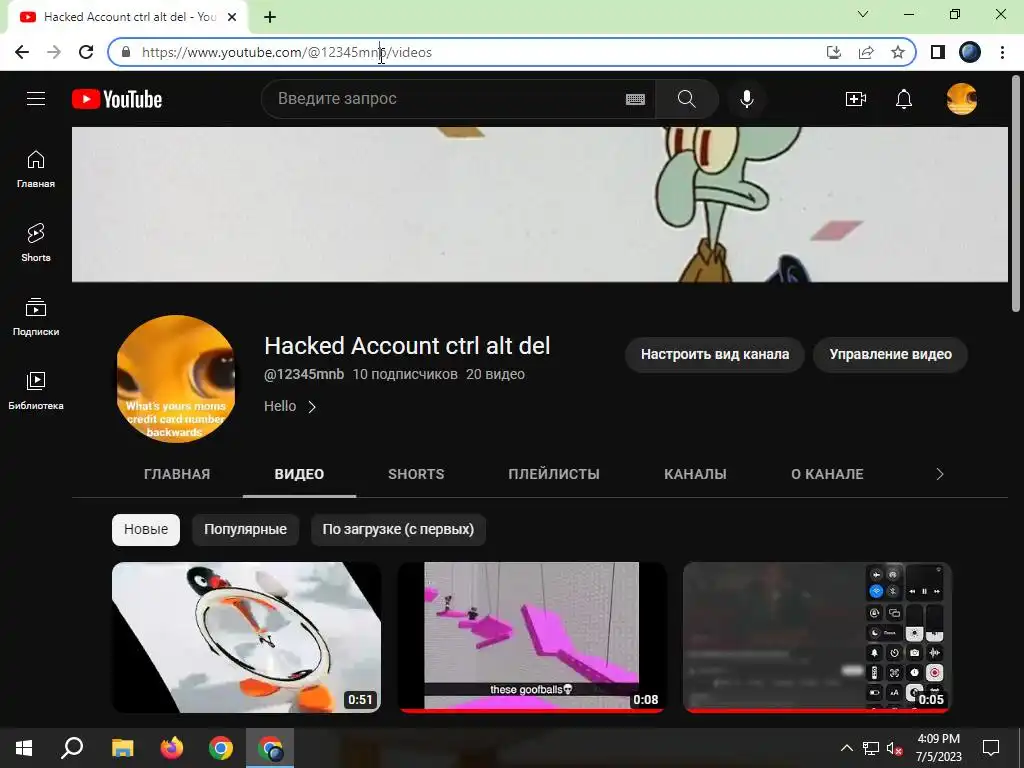
Task: Open the on-screen keyboard in search box
Action: click(x=635, y=99)
